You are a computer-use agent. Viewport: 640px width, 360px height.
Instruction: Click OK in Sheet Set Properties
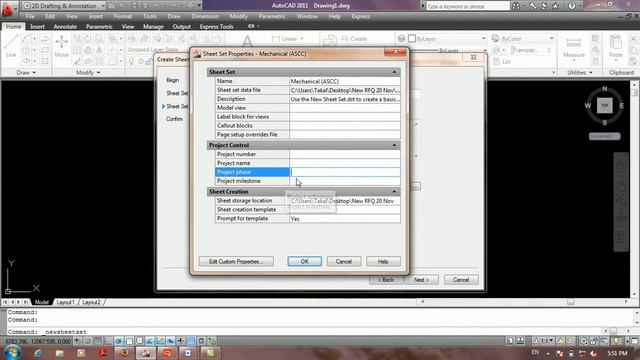pos(304,262)
